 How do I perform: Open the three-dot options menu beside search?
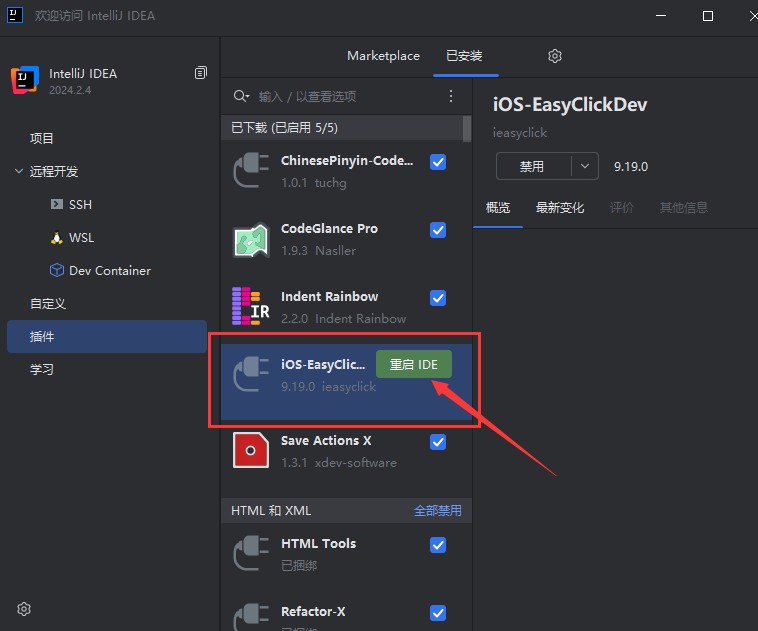click(451, 96)
